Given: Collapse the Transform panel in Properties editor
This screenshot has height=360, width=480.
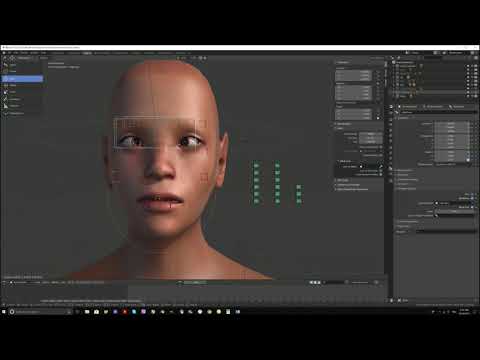Looking at the screenshot, I should coord(404,118).
